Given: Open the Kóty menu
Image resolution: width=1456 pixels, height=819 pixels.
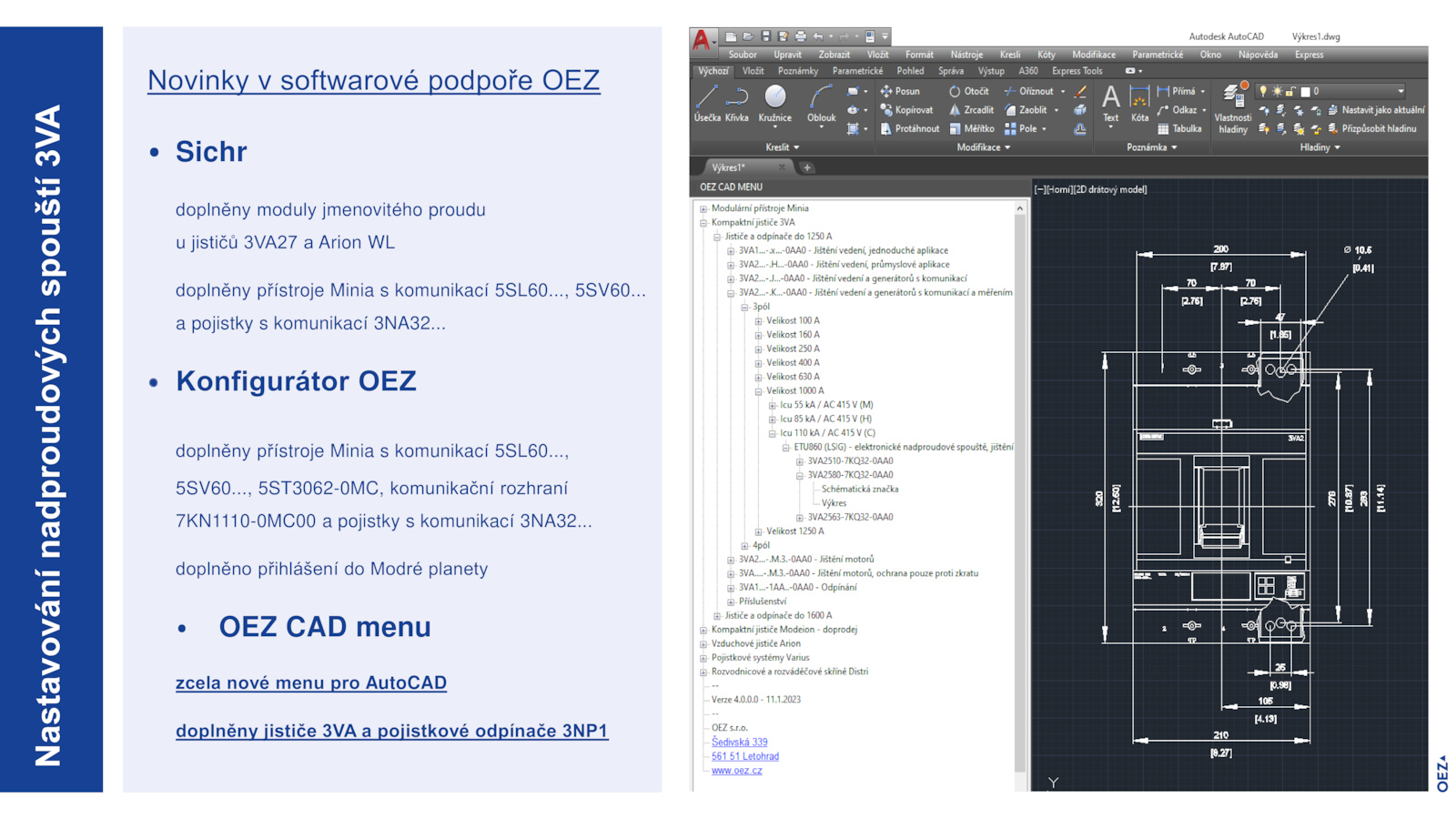Looking at the screenshot, I should 1046,55.
